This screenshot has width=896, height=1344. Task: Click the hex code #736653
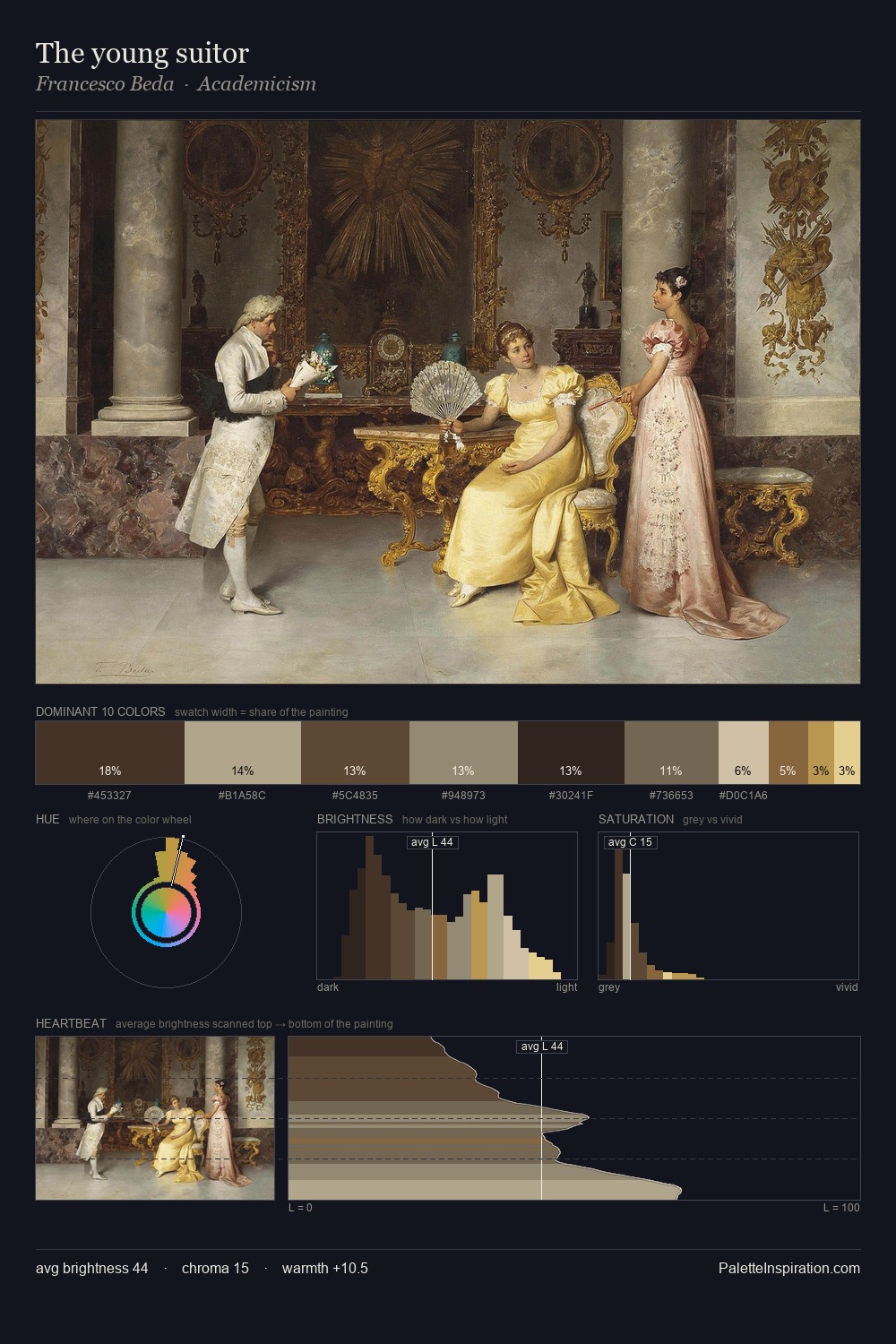click(671, 796)
